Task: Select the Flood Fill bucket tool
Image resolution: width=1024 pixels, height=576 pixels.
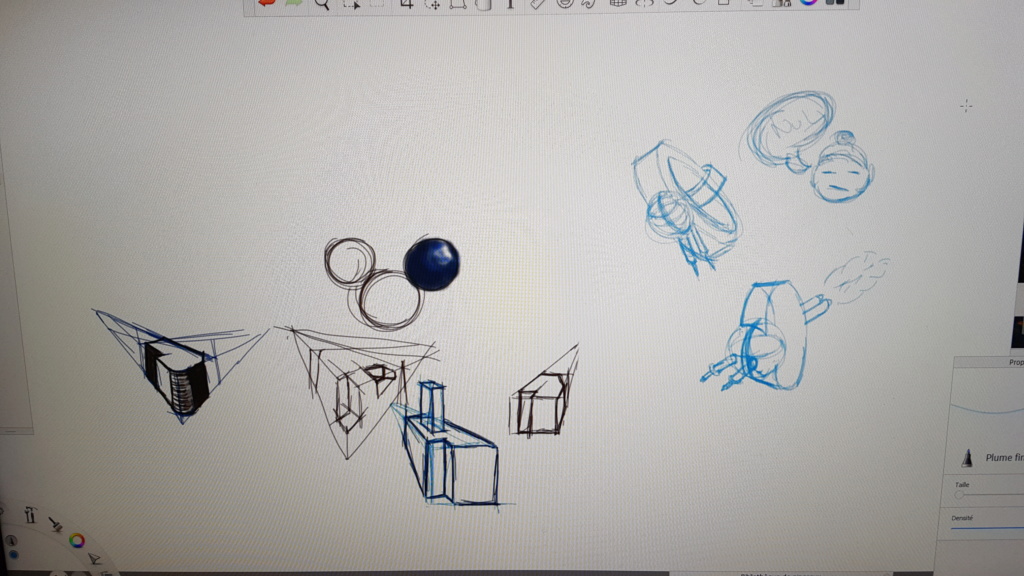Action: (483, 4)
